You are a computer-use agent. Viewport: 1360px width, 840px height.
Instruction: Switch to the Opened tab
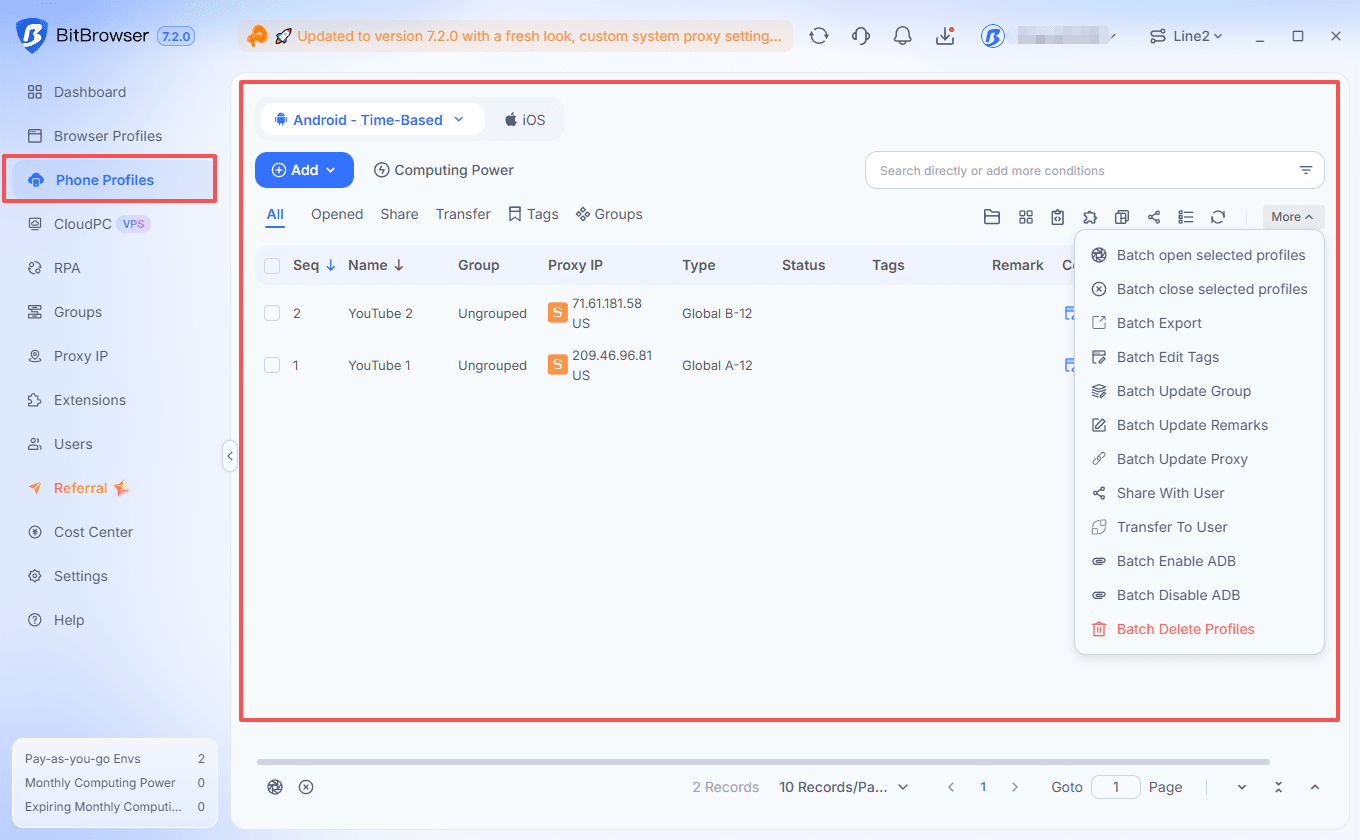coord(337,214)
